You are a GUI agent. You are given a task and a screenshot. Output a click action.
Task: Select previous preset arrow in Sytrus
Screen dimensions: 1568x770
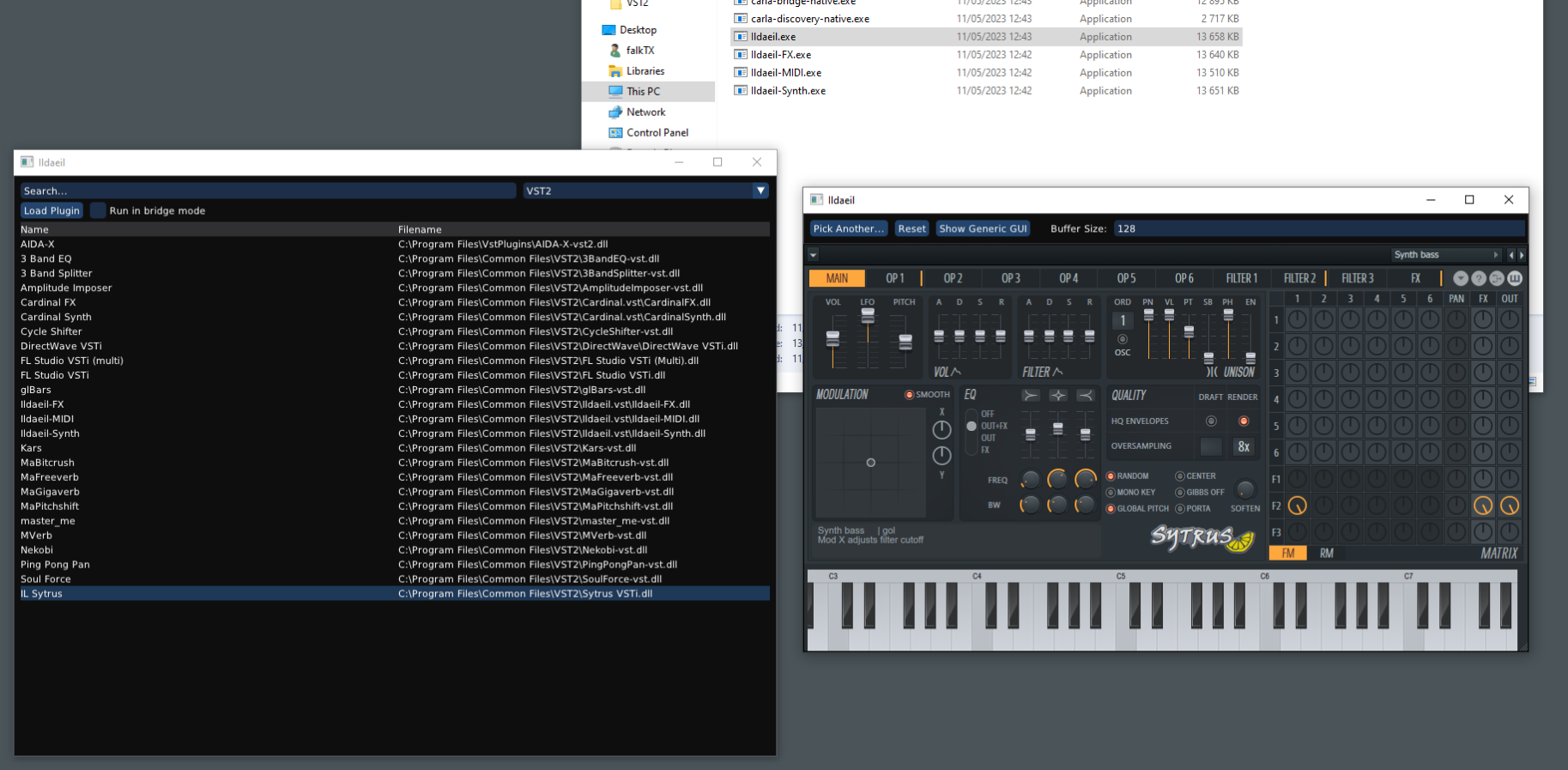click(1511, 255)
